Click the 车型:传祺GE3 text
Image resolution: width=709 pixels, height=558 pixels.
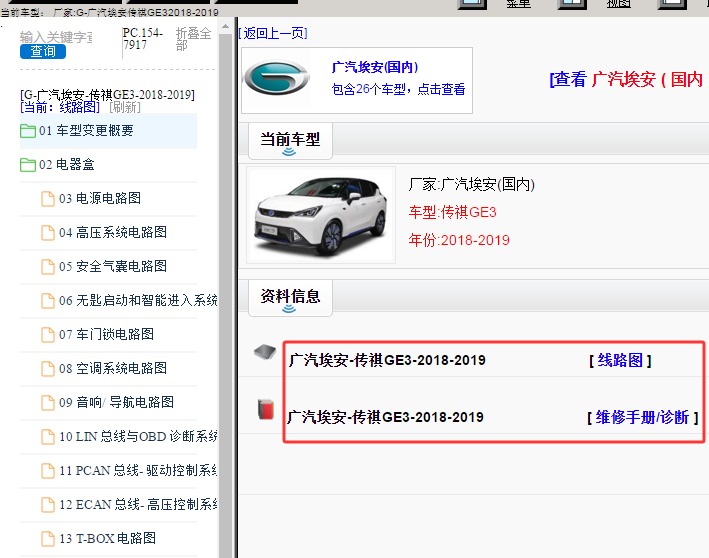pos(452,213)
